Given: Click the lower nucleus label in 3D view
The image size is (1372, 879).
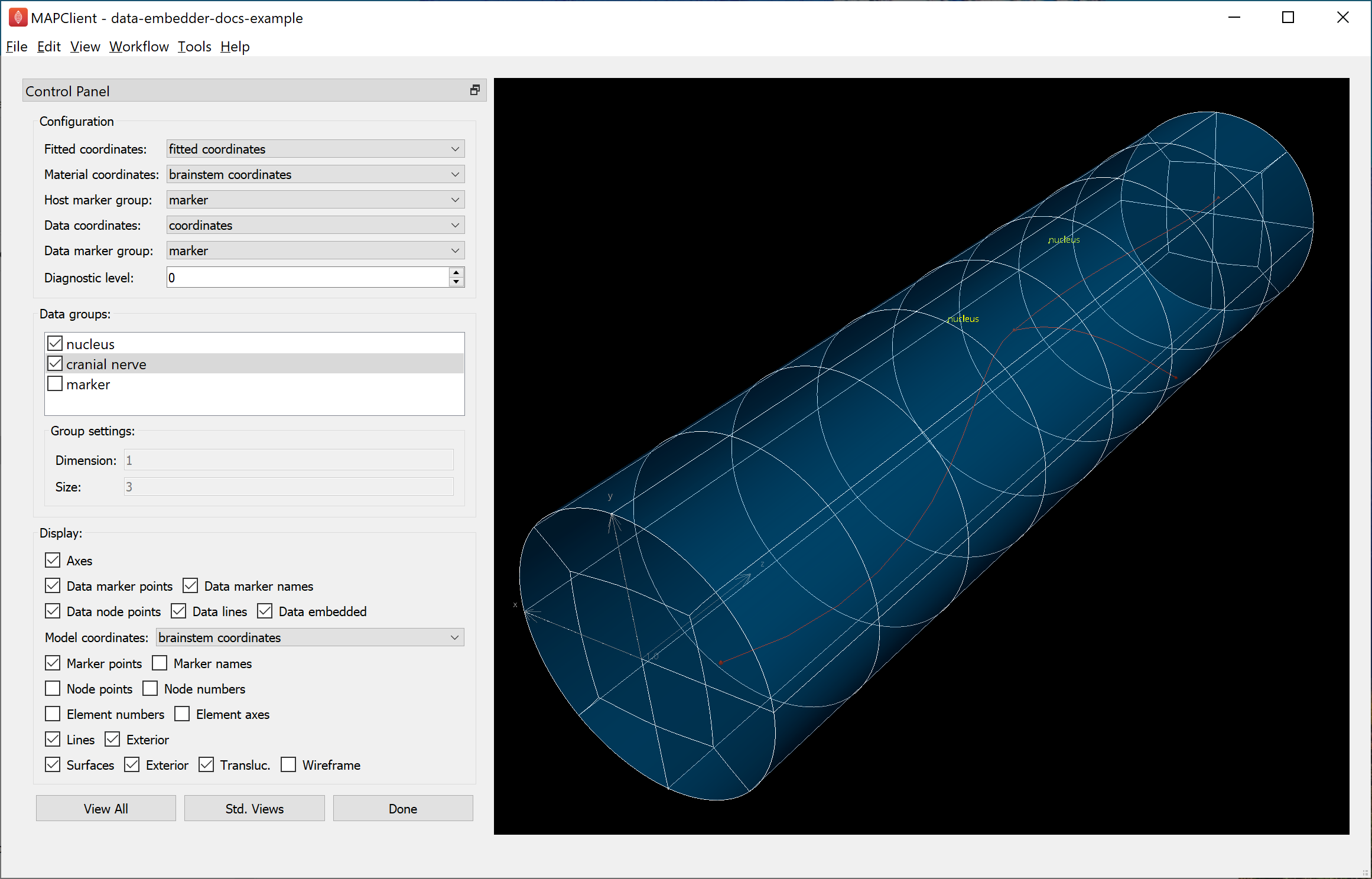Looking at the screenshot, I should (x=963, y=319).
